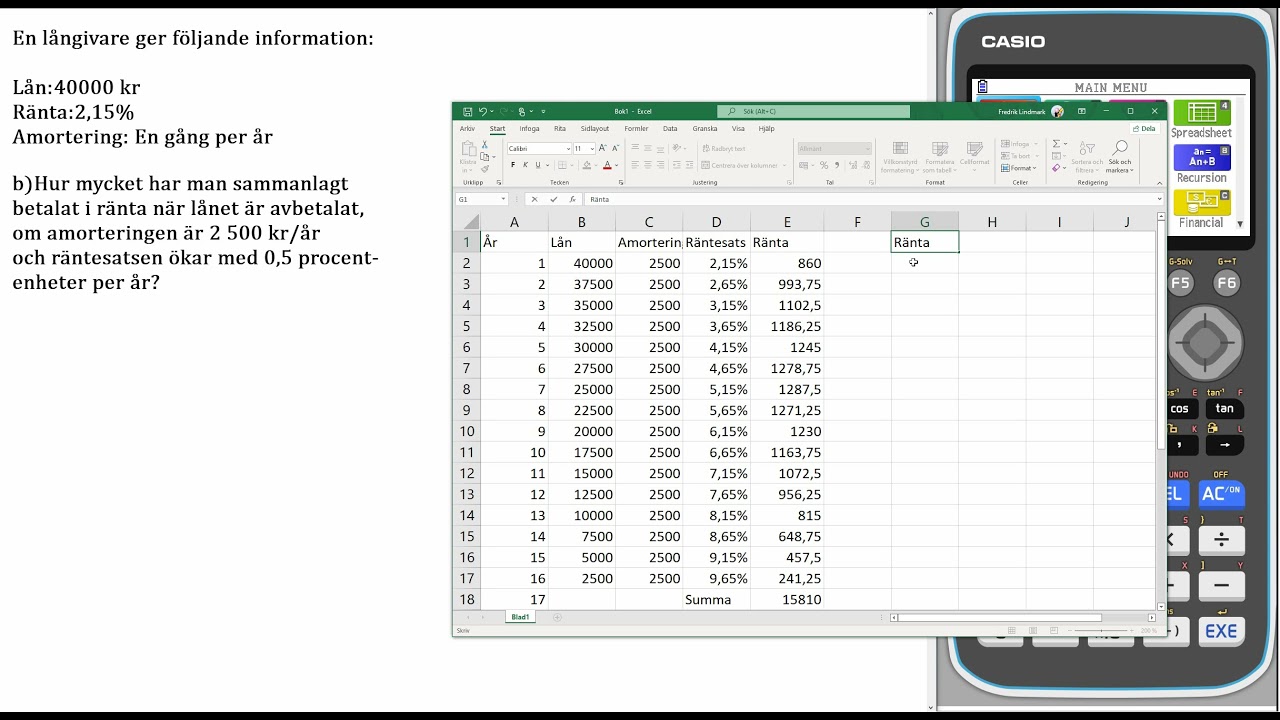Toggle italic formatting (K)
1280x720 pixels.
pyautogui.click(x=525, y=165)
